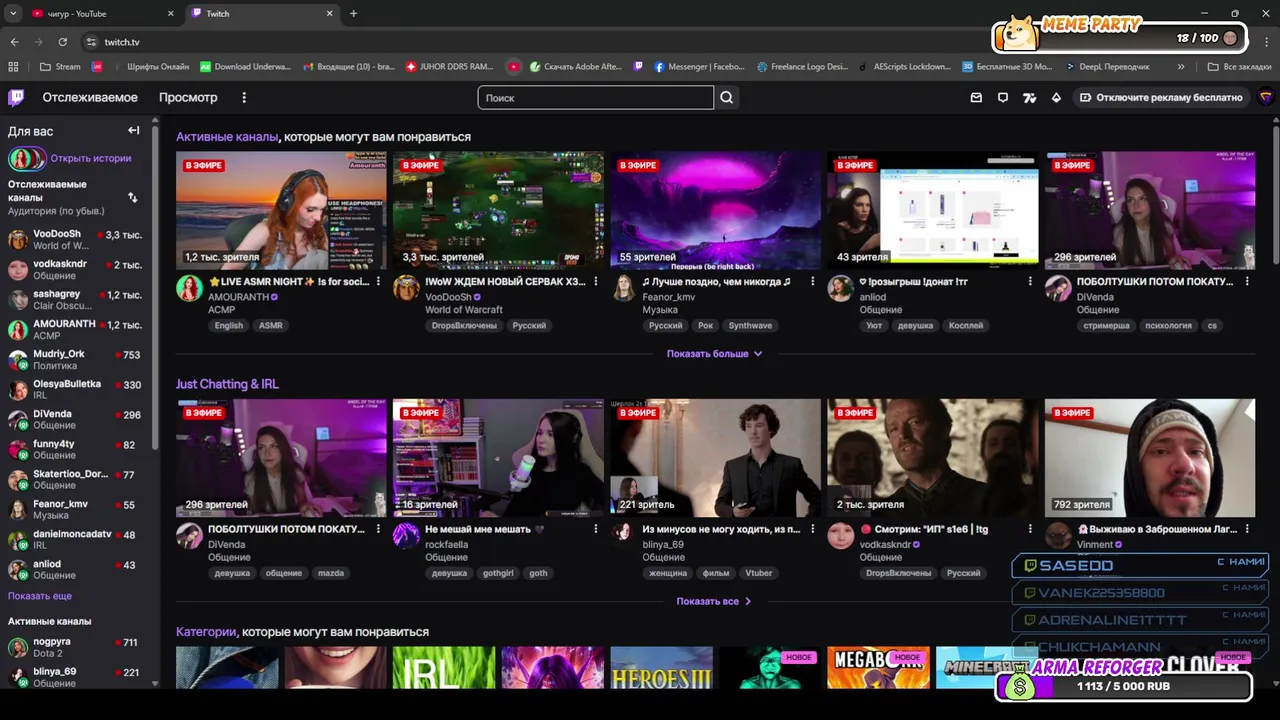Expand followed list with 'Показать еще'
This screenshot has width=1280, height=720.
click(40, 596)
